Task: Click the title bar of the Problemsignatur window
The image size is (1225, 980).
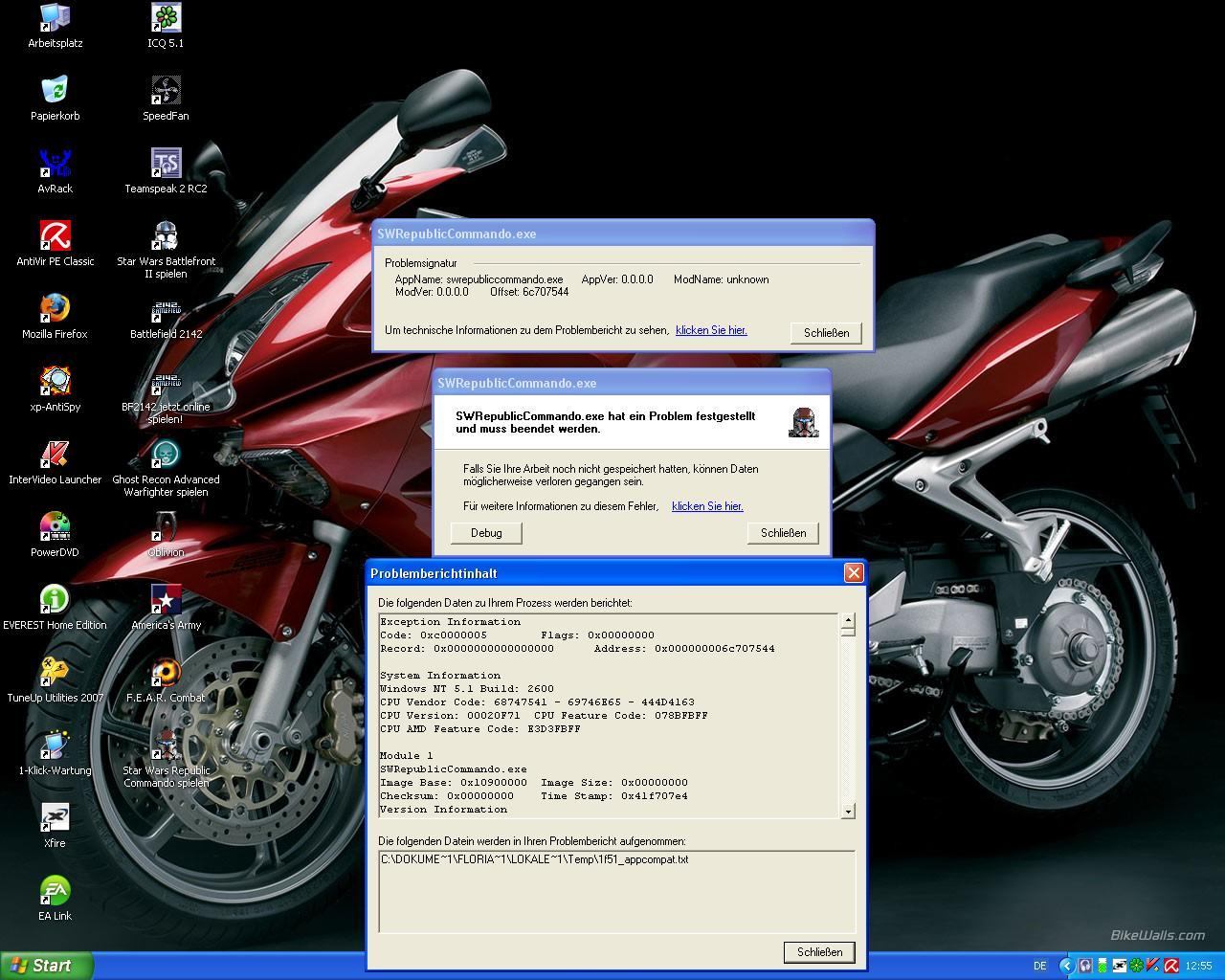Action: point(623,234)
